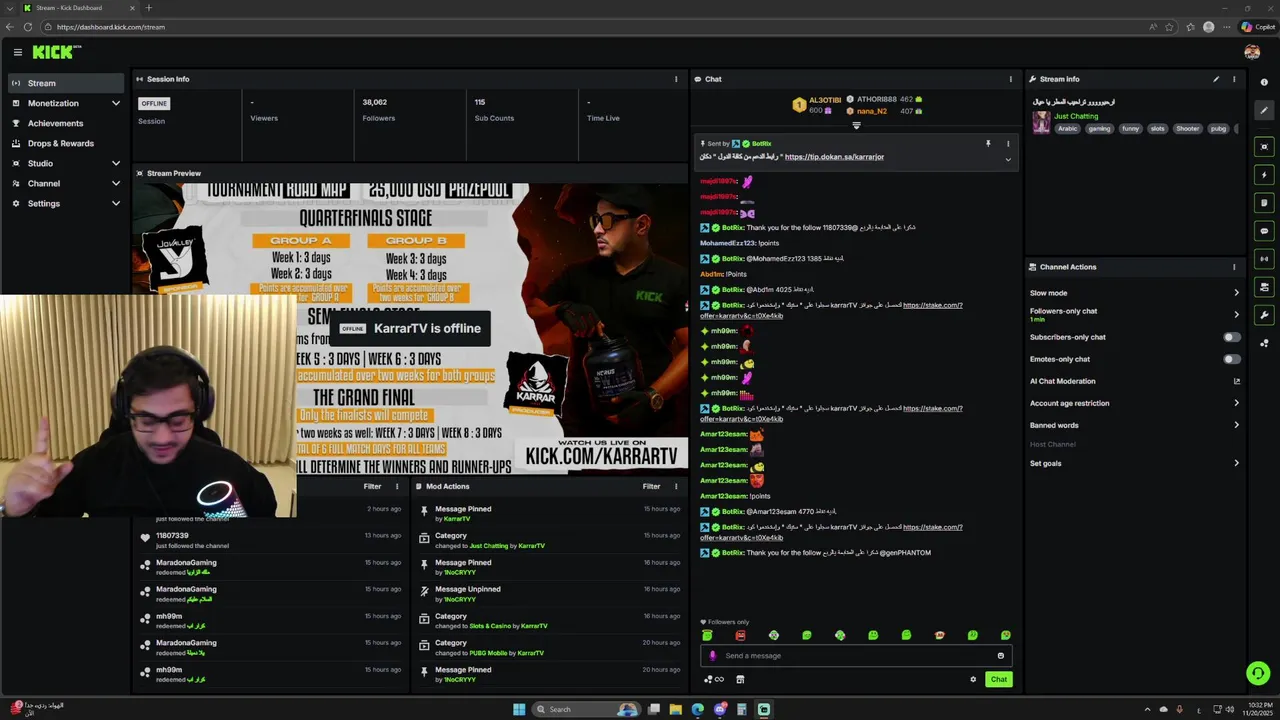Click the Just Chatting category link
The image size is (1280, 720).
pos(1076,116)
